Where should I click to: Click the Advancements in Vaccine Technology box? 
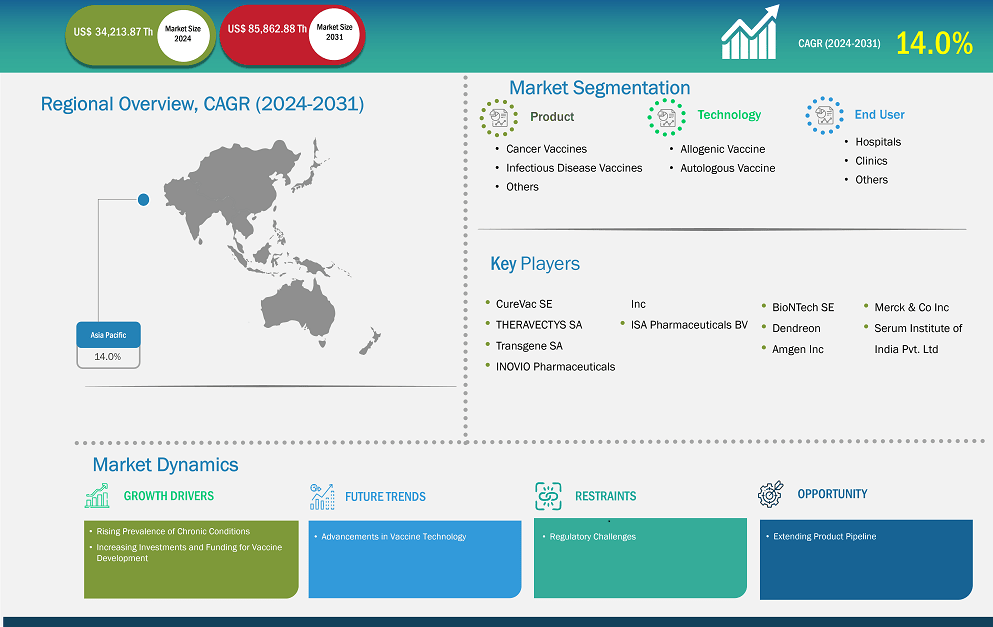coord(414,558)
